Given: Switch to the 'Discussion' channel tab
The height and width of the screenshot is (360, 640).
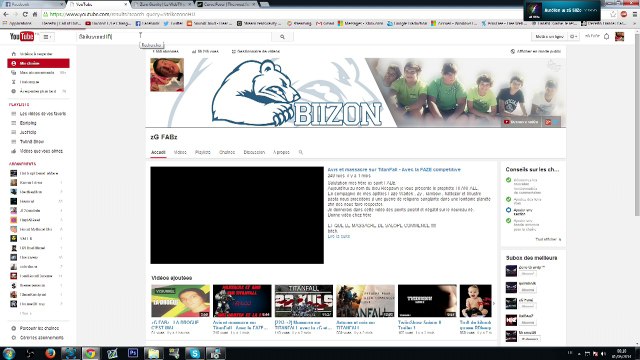Looking at the screenshot, I should point(254,152).
